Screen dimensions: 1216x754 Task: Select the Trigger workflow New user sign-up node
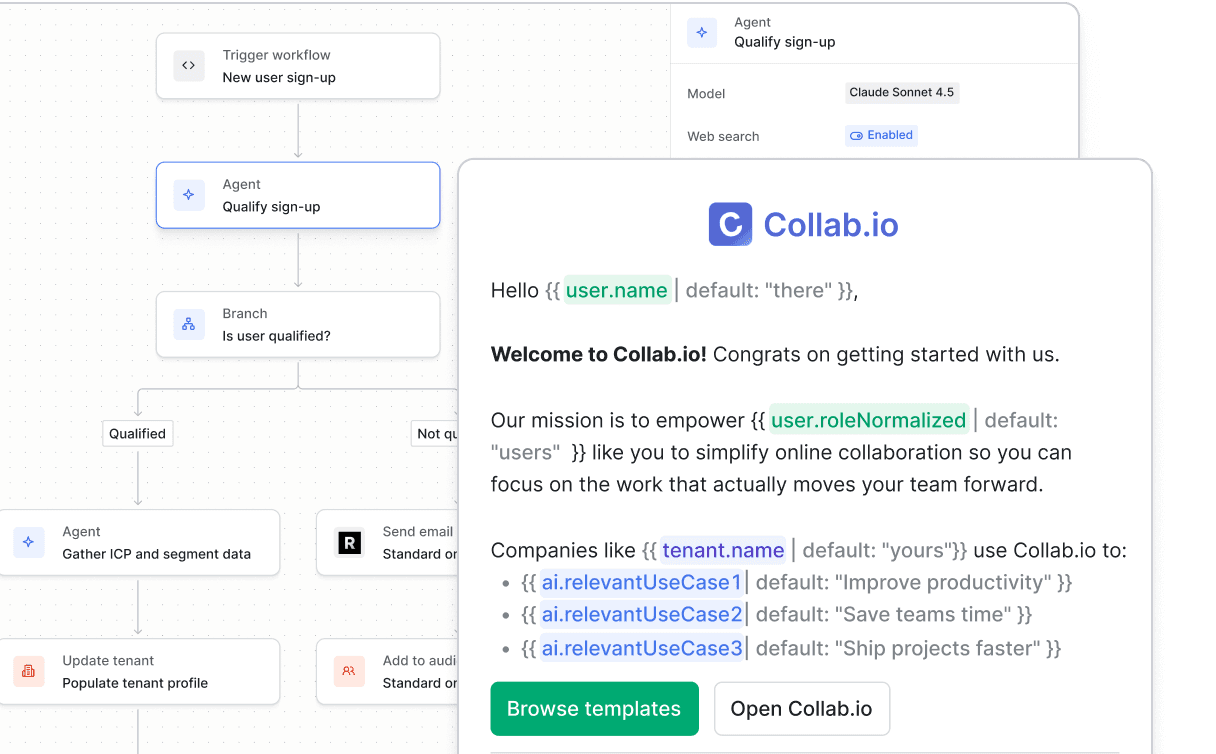pyautogui.click(x=298, y=66)
